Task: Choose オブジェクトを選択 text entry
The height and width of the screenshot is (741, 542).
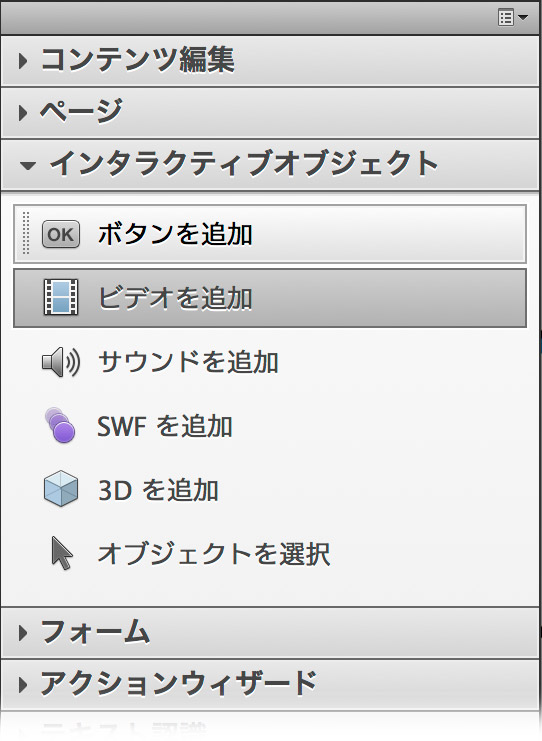Action: pos(214,553)
